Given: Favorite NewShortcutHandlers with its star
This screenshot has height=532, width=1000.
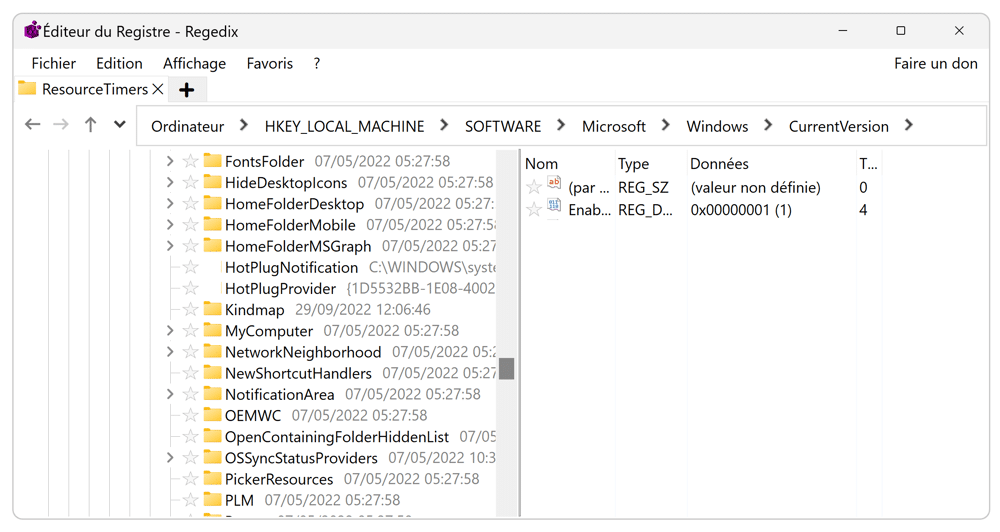Looking at the screenshot, I should [x=190, y=373].
